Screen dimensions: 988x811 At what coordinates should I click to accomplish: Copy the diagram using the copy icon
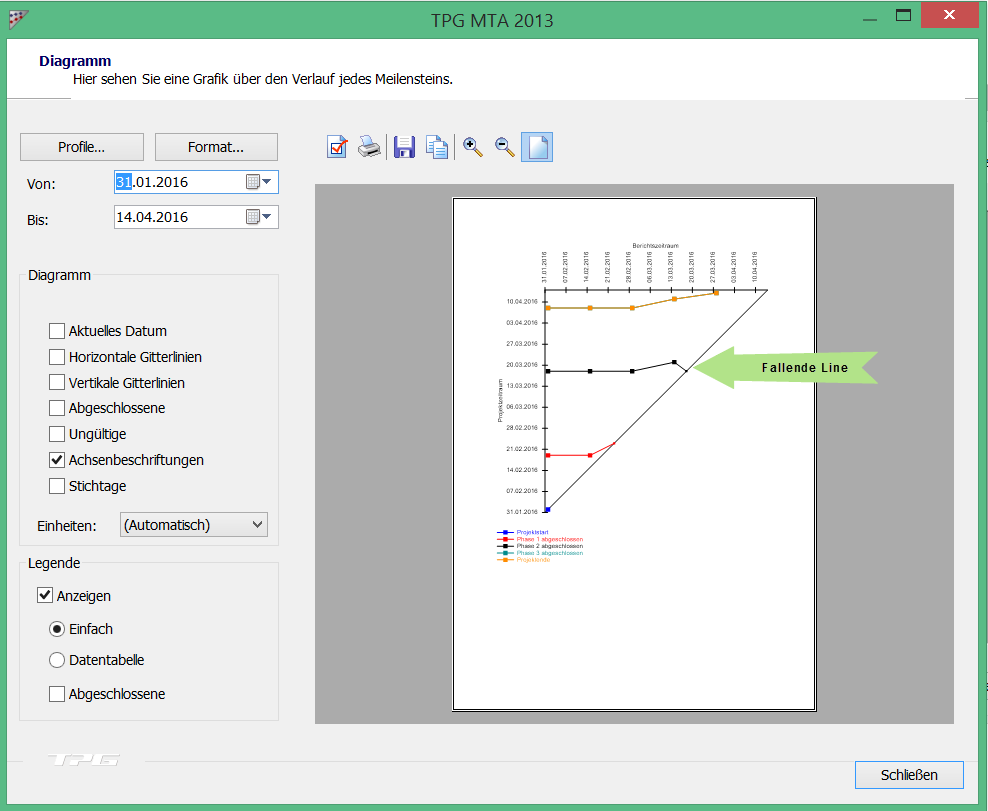[x=437, y=148]
